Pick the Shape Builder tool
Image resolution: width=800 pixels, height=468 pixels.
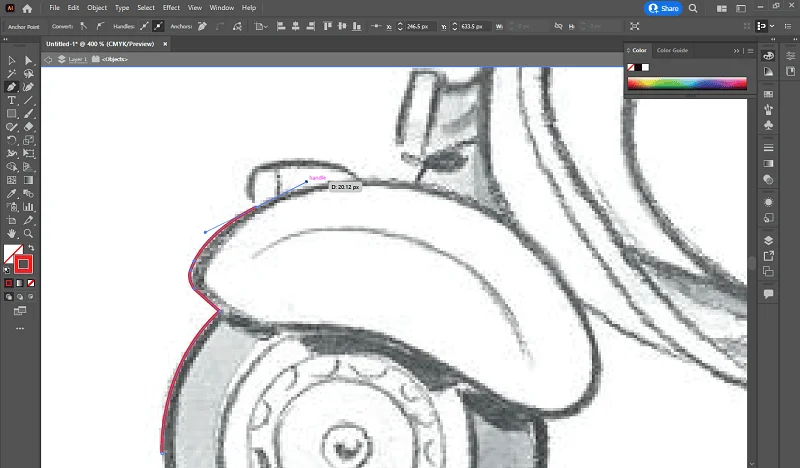point(11,167)
